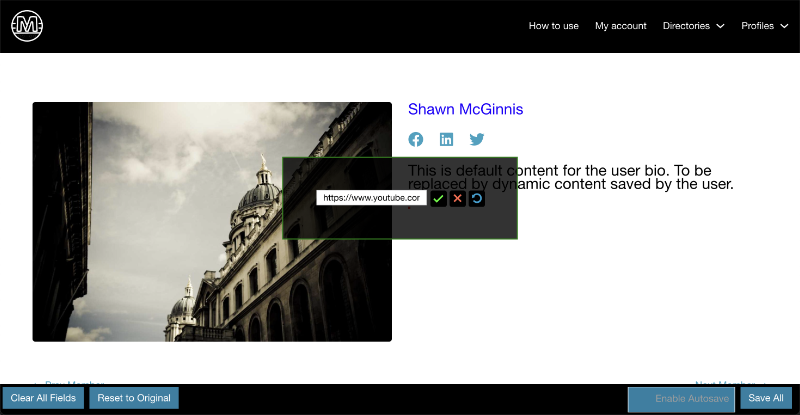Click the blue reset arrow icon
The height and width of the screenshot is (415, 800).
(477, 199)
